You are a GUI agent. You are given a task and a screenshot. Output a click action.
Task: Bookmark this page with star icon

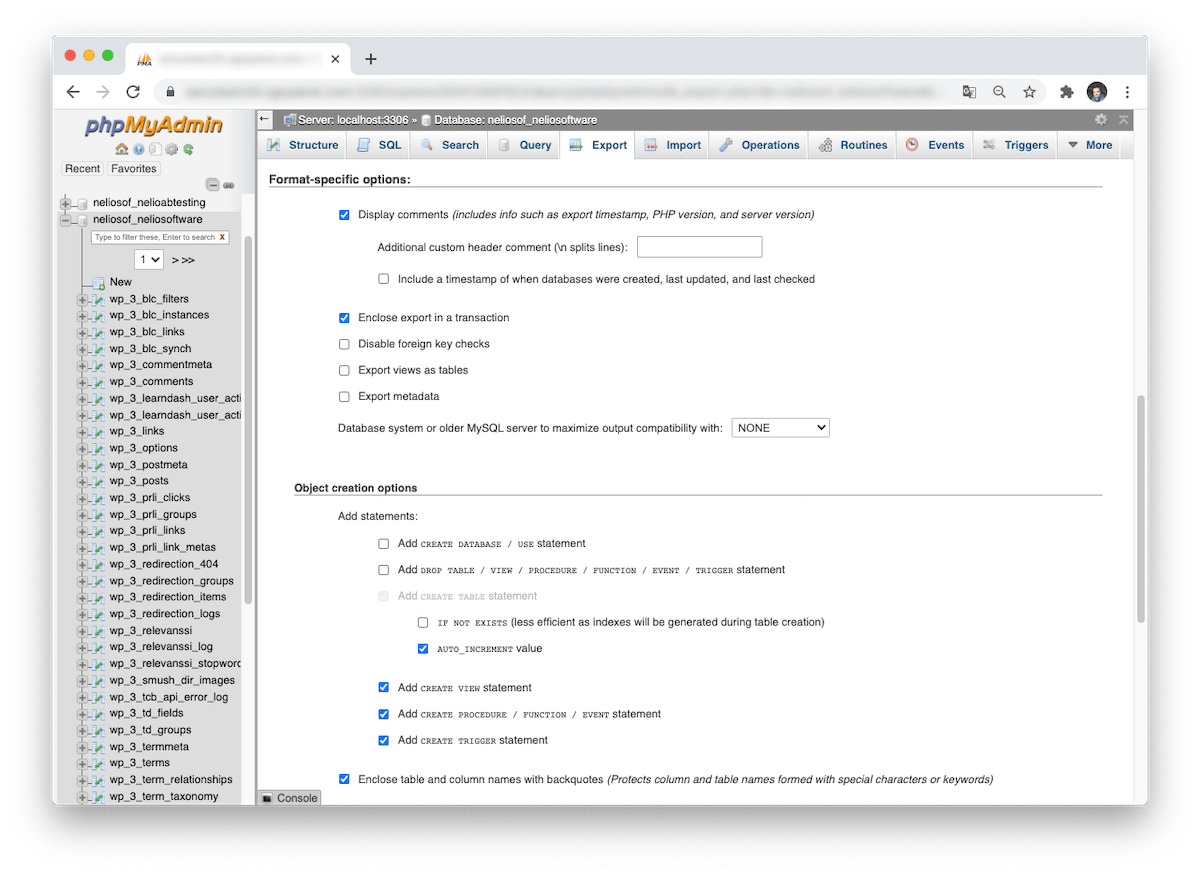pos(1029,92)
